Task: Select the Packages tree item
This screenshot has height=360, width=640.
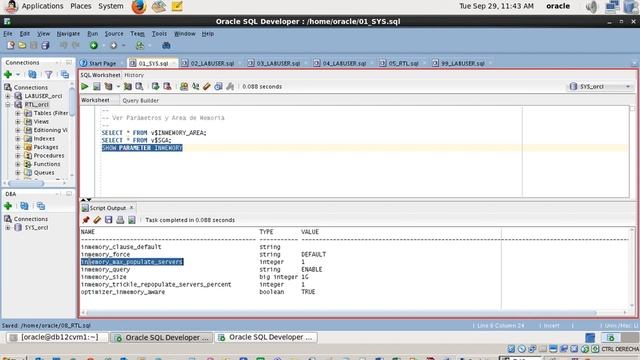Action: (x=46, y=147)
